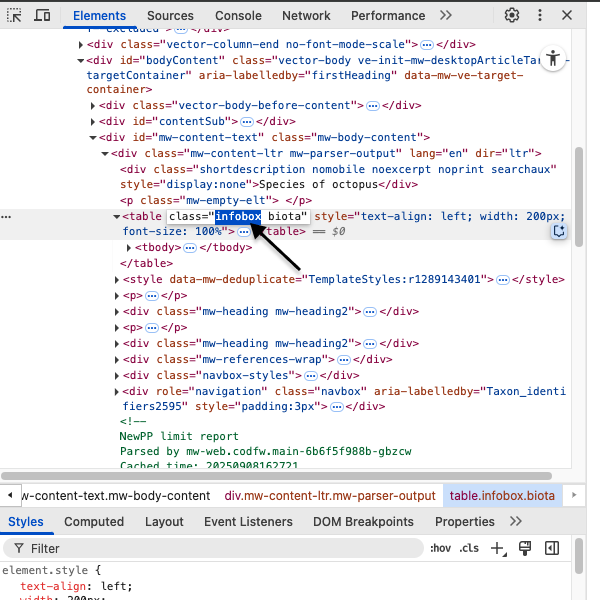Toggle the device toolbar emulation icon
Image resolution: width=600 pixels, height=600 pixels.
coord(42,15)
